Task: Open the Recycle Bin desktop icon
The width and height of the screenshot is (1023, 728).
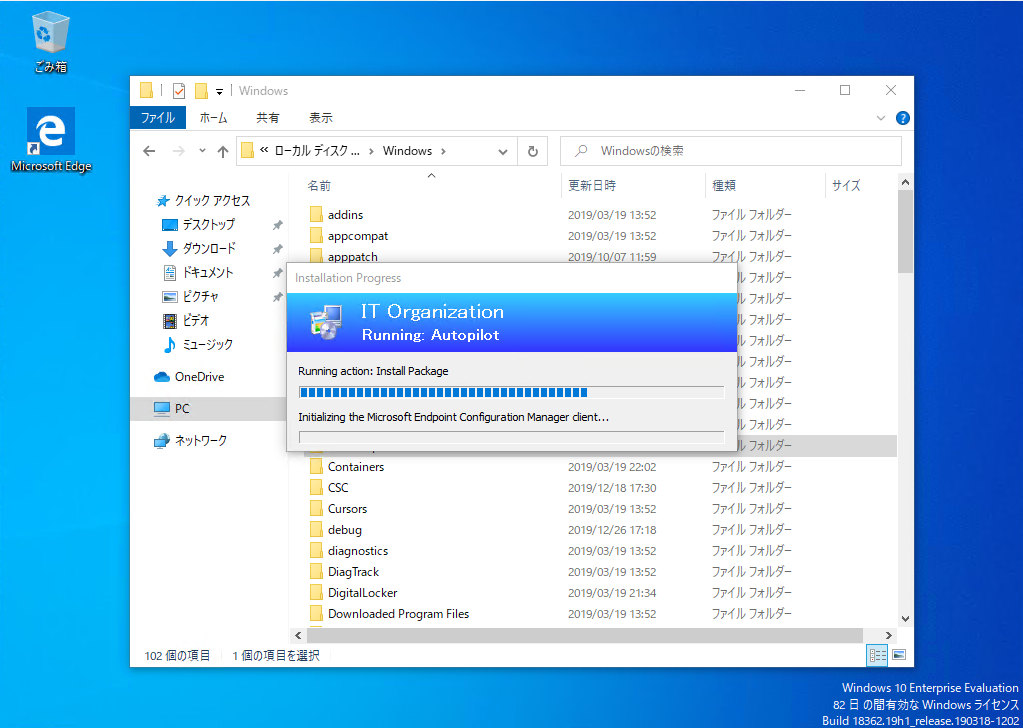Action: pyautogui.click(x=51, y=42)
